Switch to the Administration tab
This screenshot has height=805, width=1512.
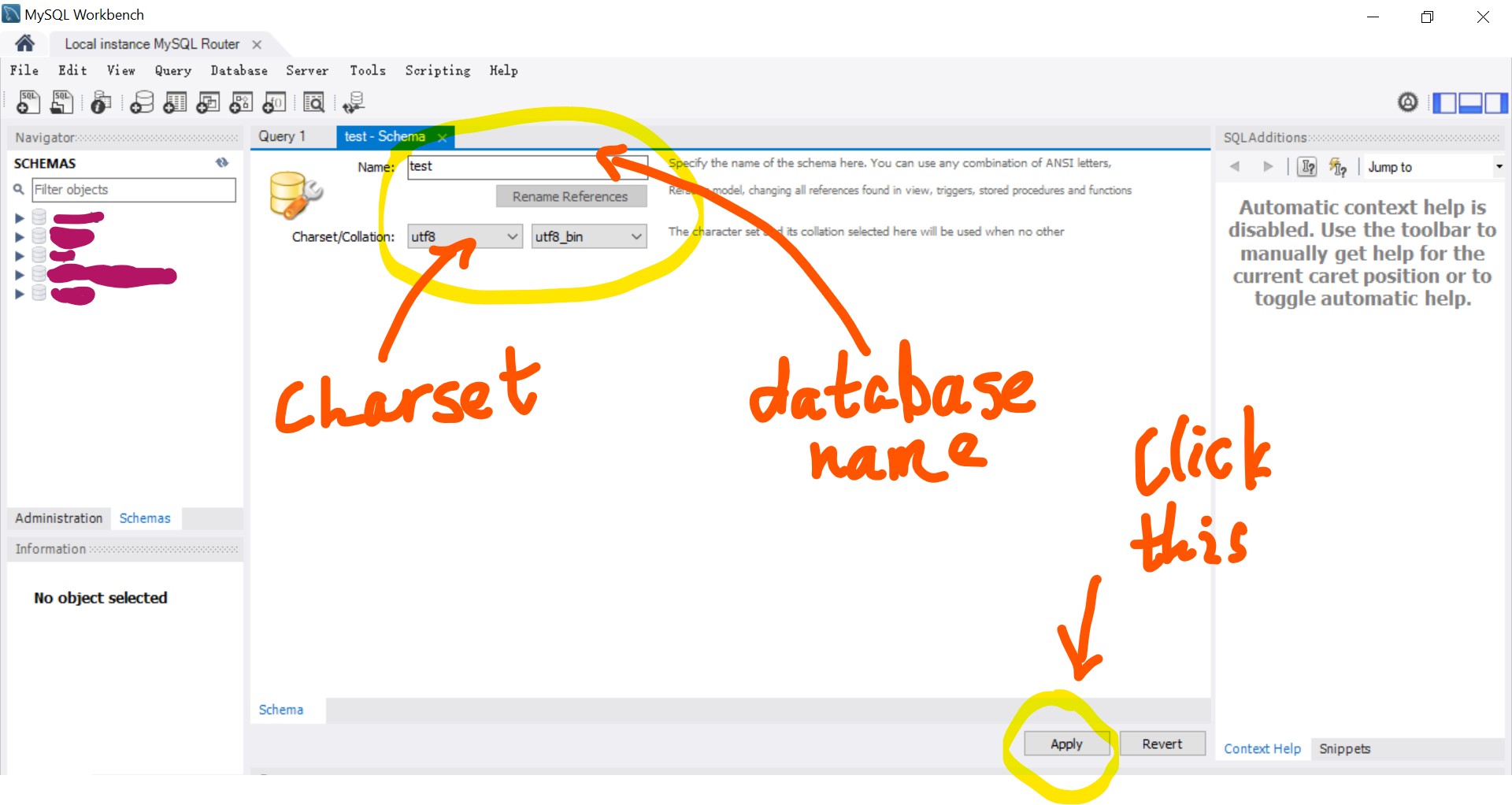coord(59,517)
